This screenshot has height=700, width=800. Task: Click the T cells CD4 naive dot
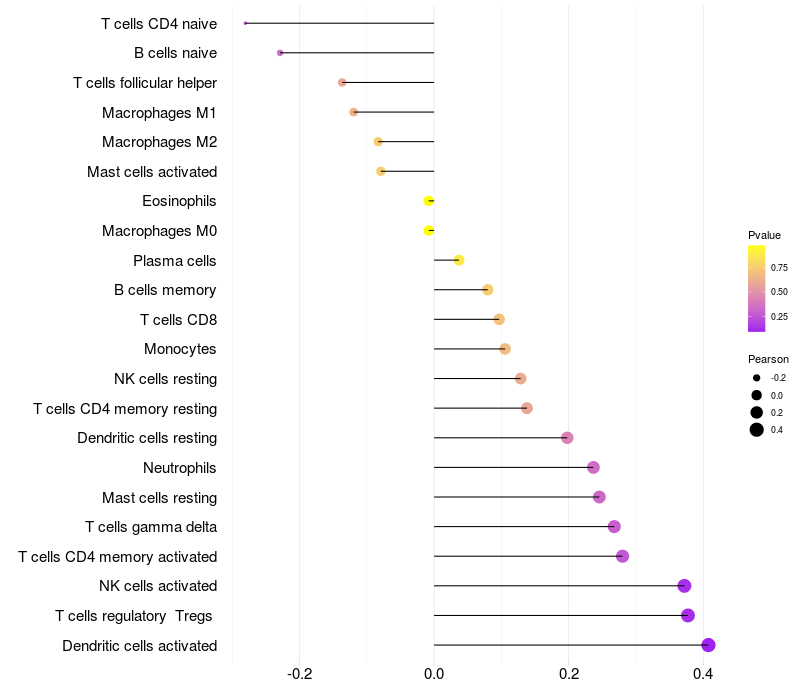coord(245,23)
